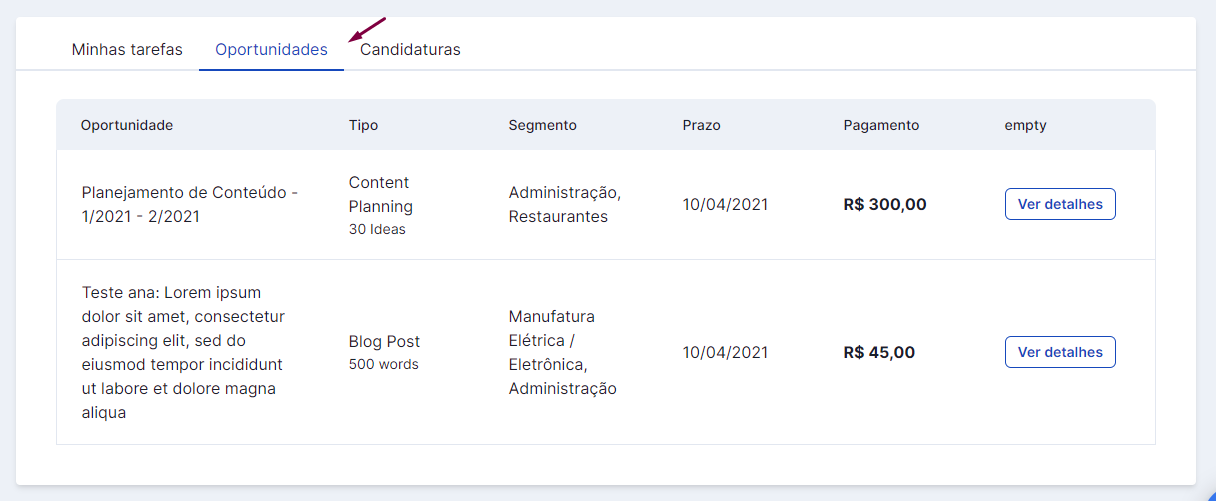Click the Segmento column header

pyautogui.click(x=542, y=125)
